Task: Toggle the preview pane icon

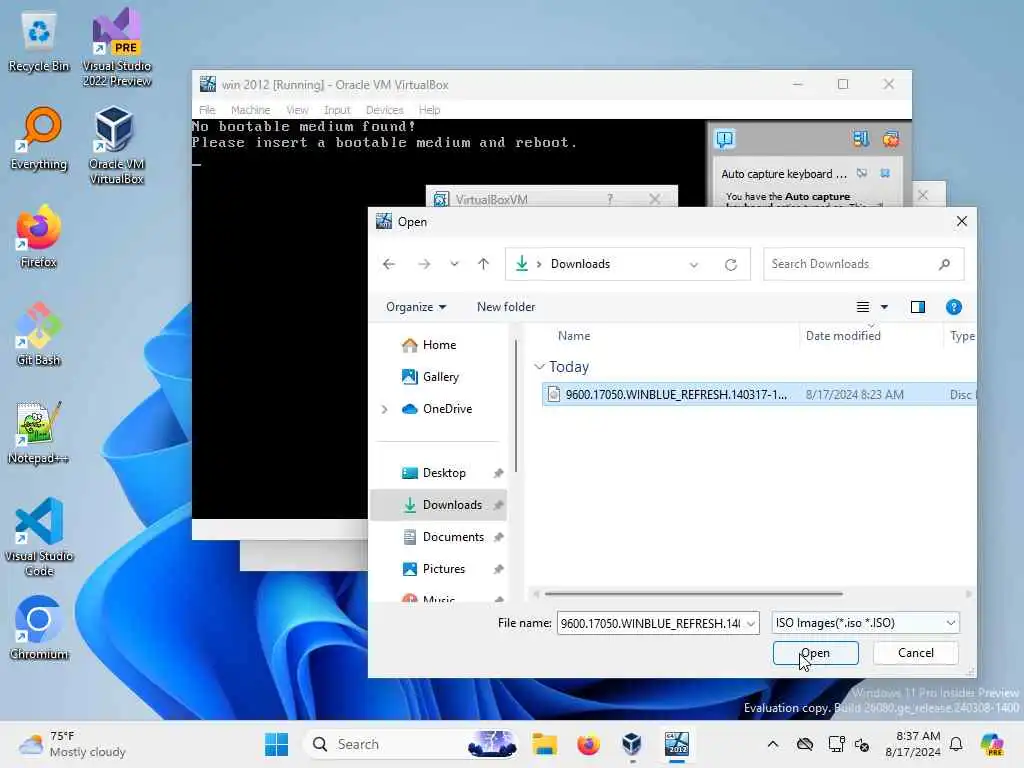Action: (x=918, y=307)
